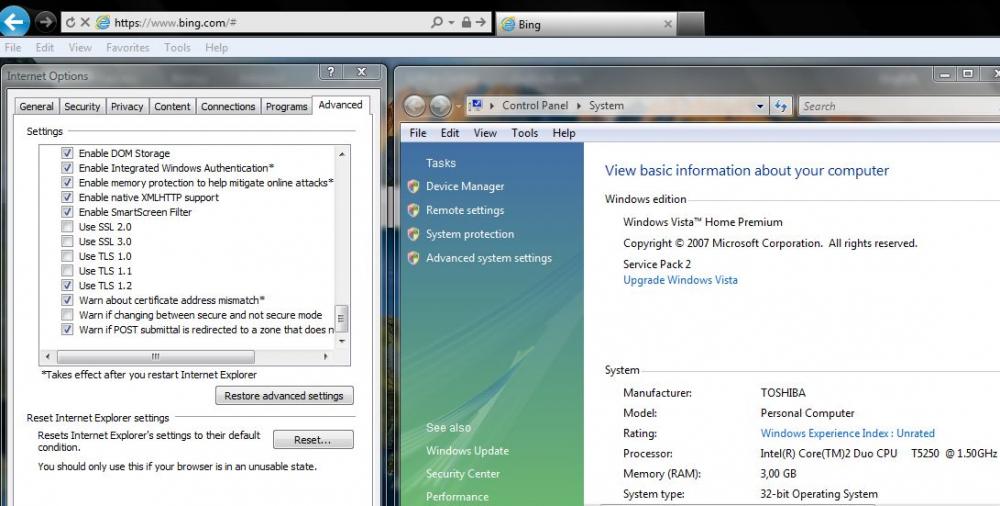Click the shield icon beside System protection
1000x506 pixels.
click(x=413, y=234)
